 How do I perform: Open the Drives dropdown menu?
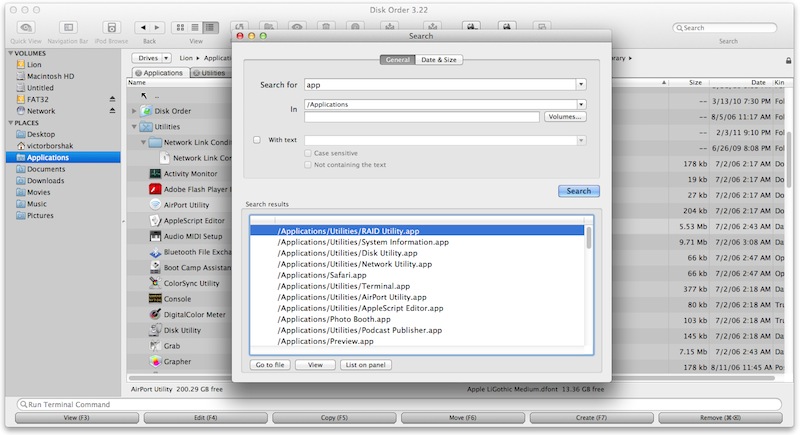point(152,59)
